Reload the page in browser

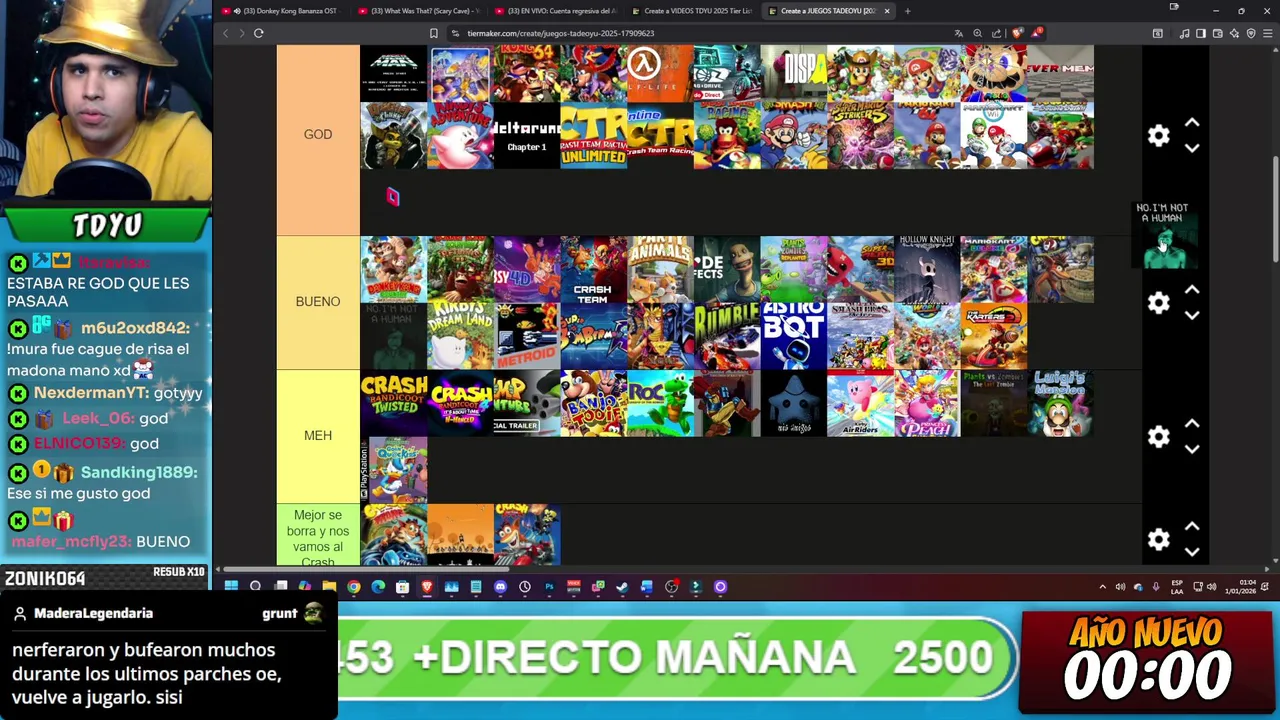click(x=258, y=33)
